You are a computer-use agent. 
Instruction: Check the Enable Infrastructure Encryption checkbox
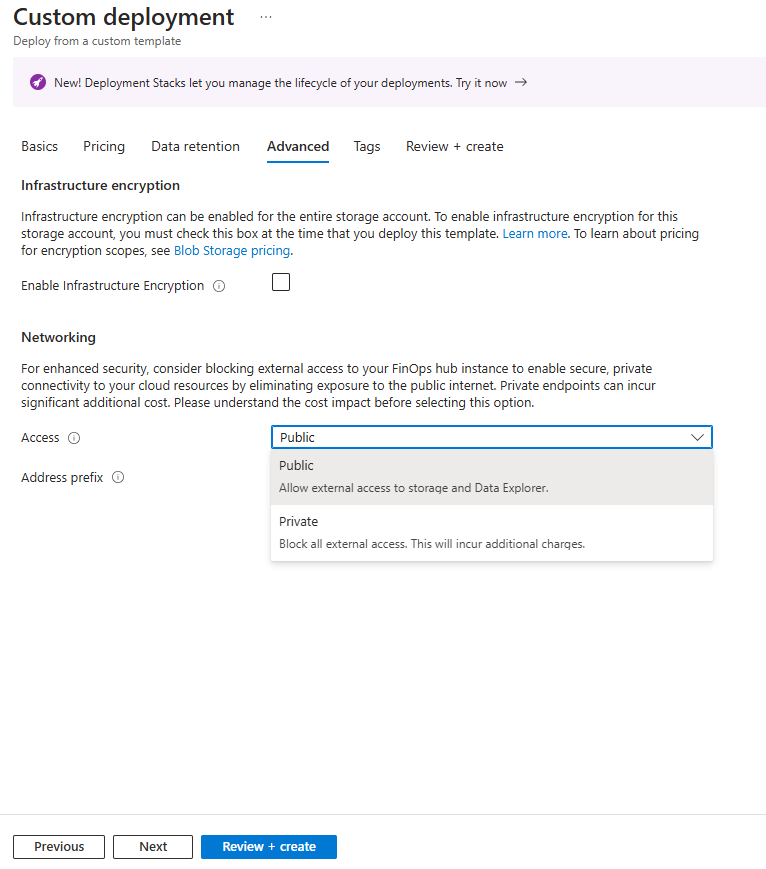pos(281,283)
